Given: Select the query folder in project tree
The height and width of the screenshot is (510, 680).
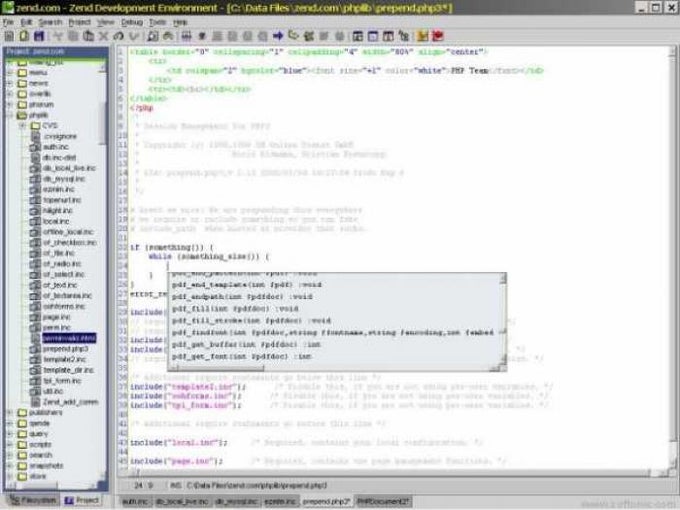Looking at the screenshot, I should (x=38, y=434).
